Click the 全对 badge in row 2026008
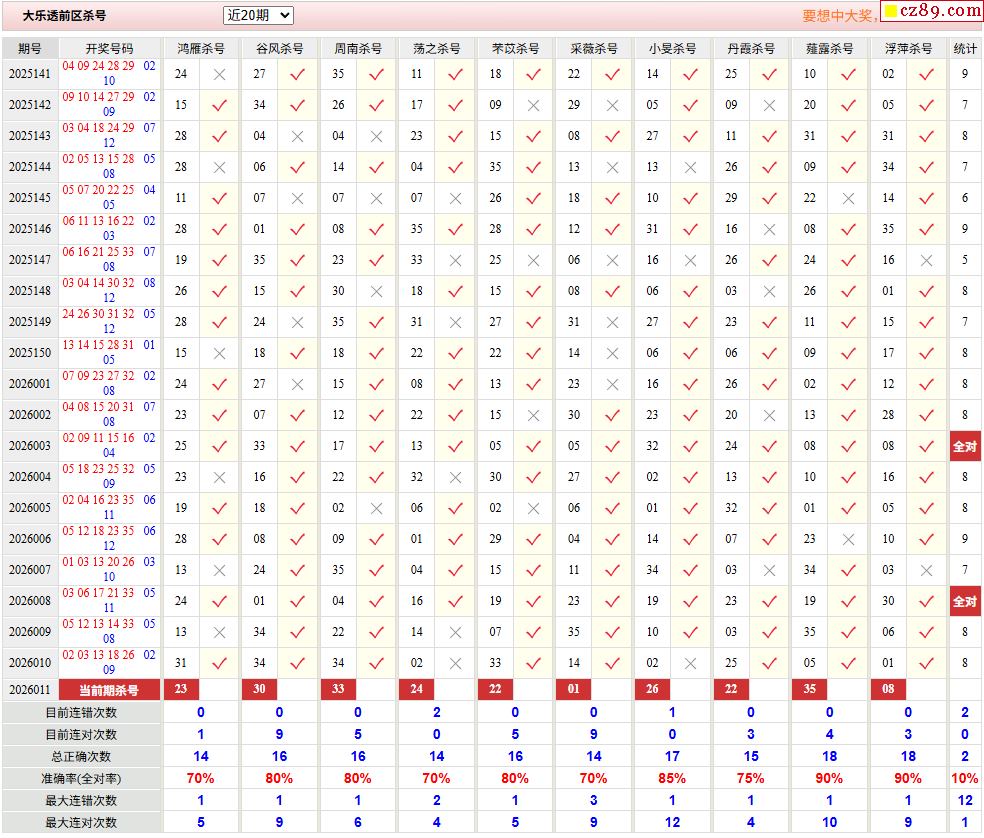 click(964, 601)
